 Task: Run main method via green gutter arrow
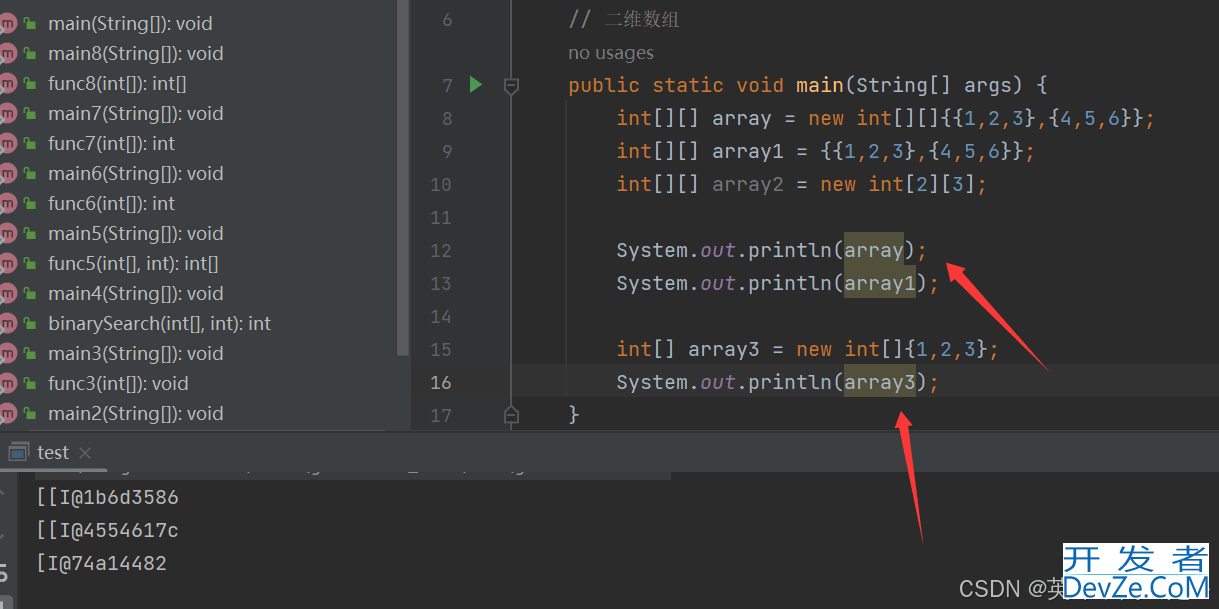476,85
